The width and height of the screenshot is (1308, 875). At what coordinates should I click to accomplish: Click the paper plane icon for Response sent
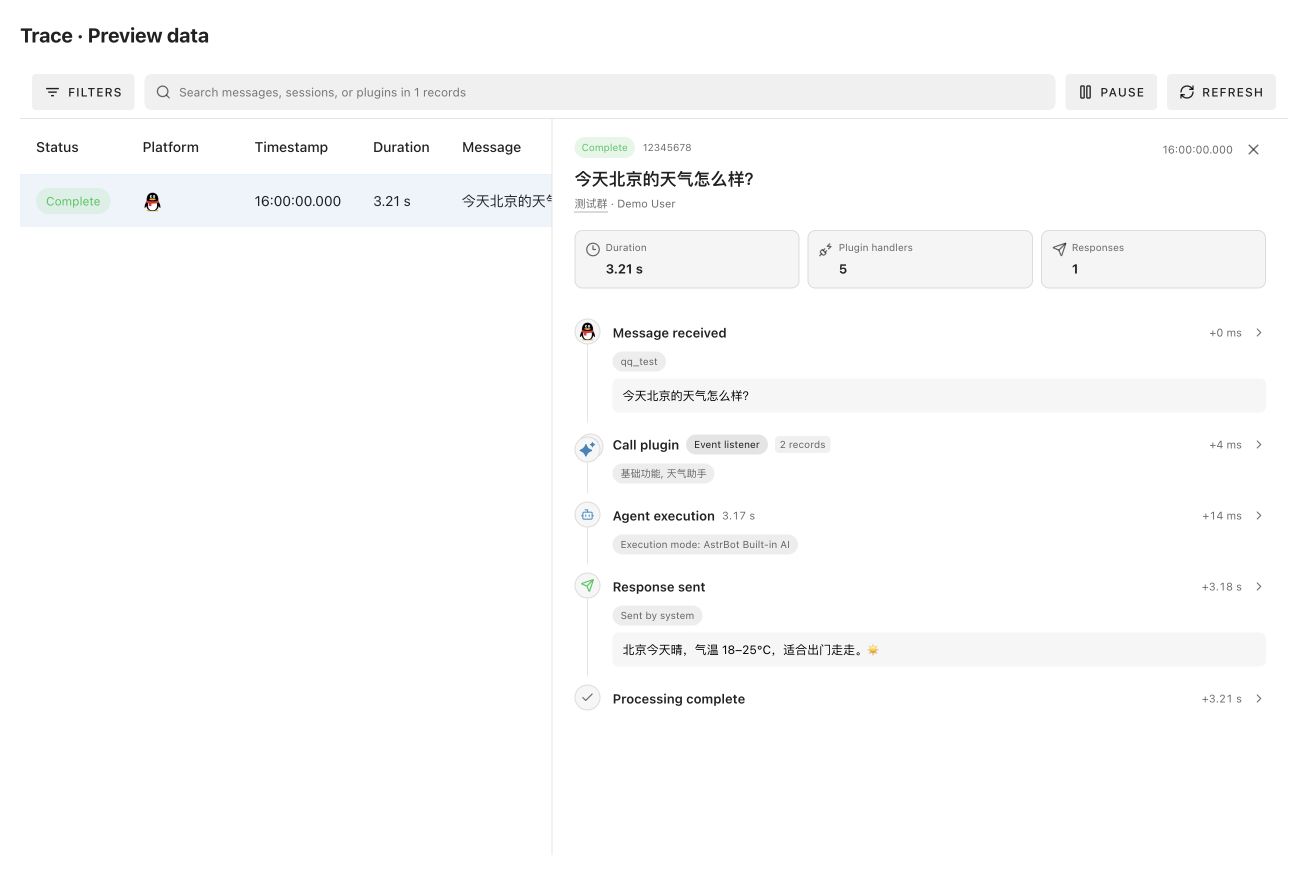[587, 586]
